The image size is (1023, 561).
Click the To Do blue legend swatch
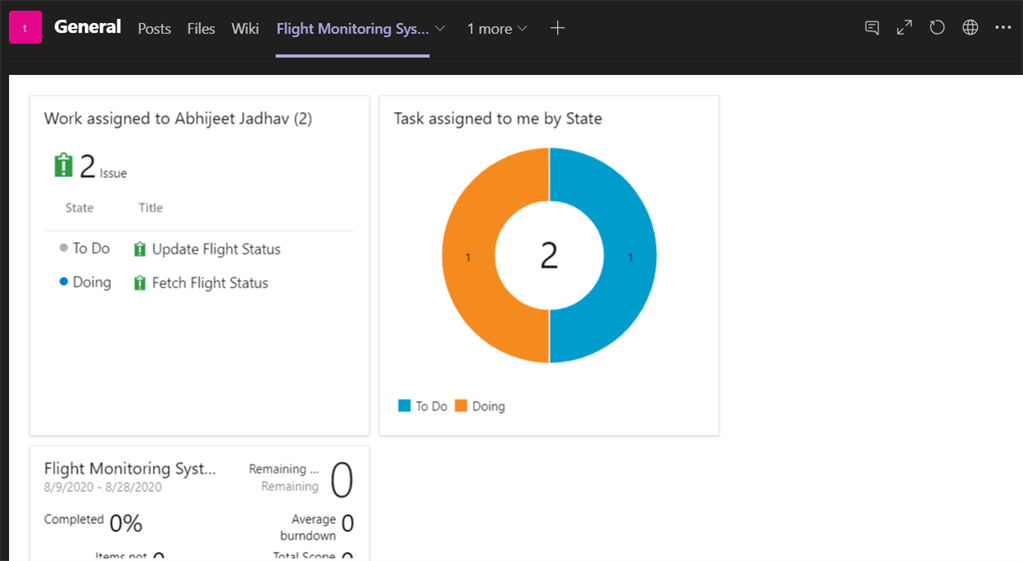point(405,406)
